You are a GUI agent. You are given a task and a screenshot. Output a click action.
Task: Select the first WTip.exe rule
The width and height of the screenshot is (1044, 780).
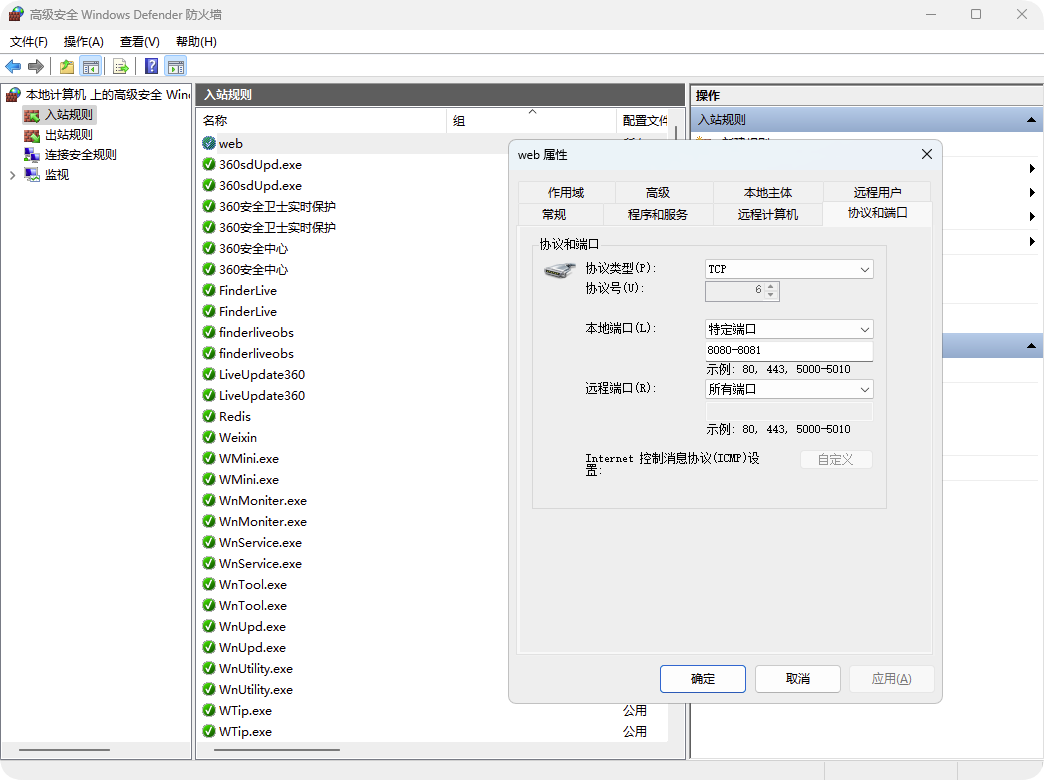(245, 710)
